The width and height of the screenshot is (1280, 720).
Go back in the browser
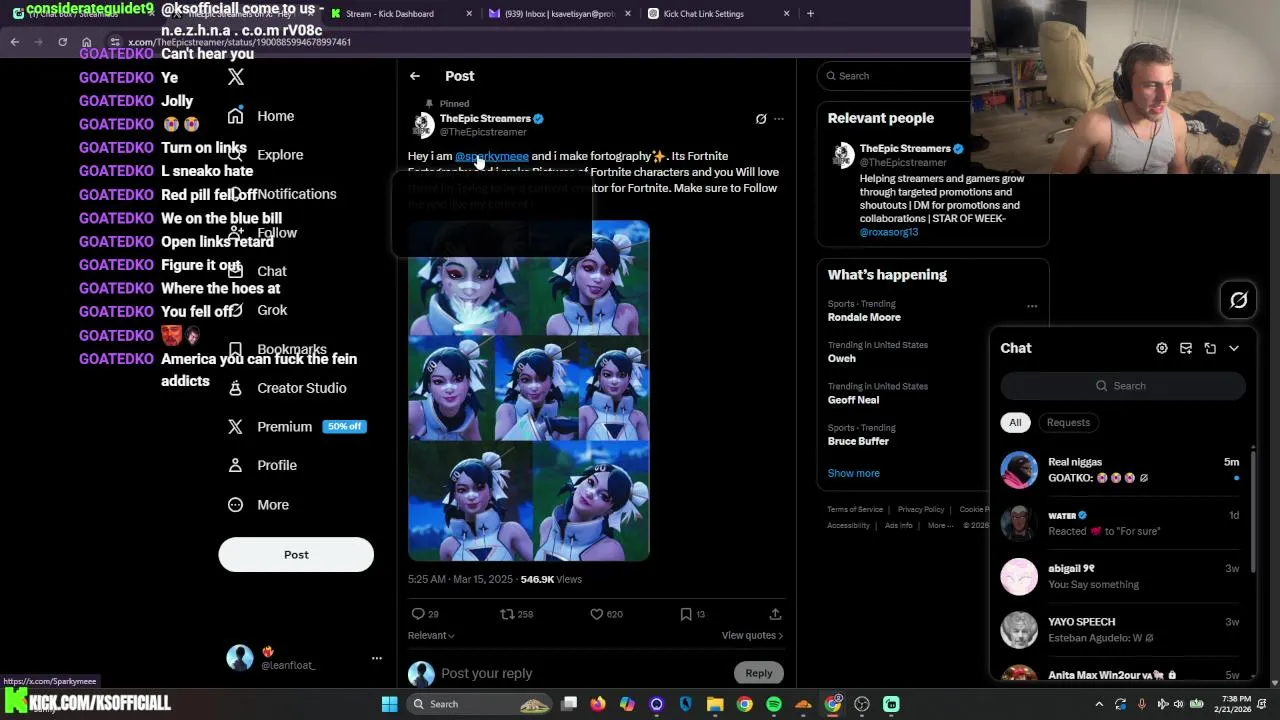coord(15,42)
